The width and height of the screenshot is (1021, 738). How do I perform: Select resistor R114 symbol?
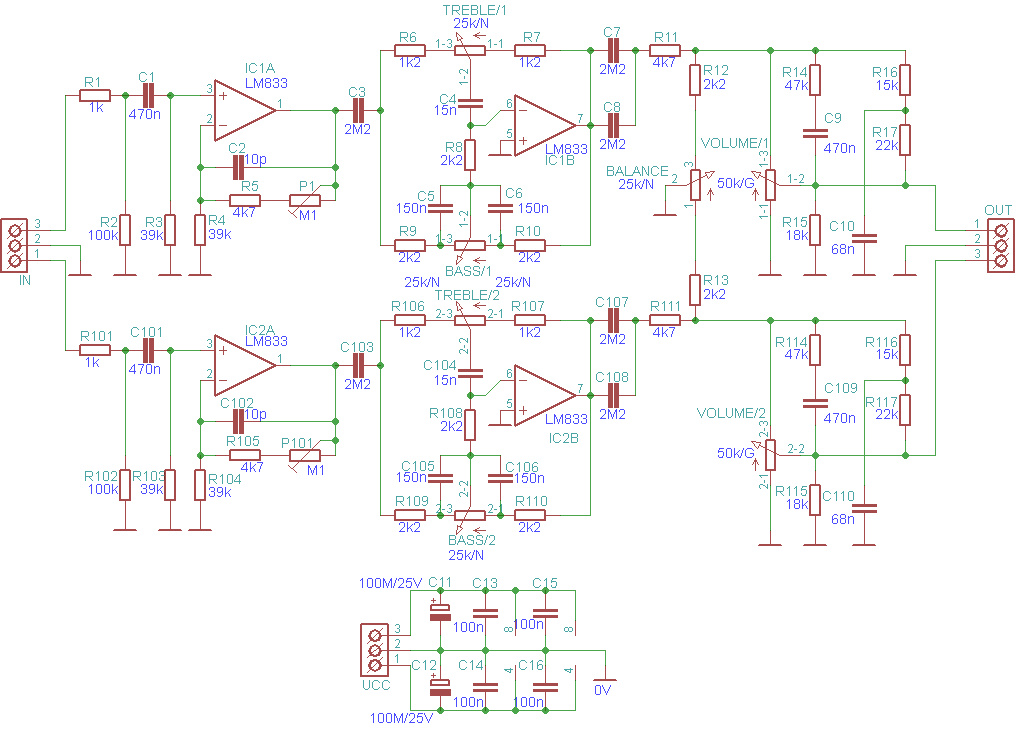(815, 350)
